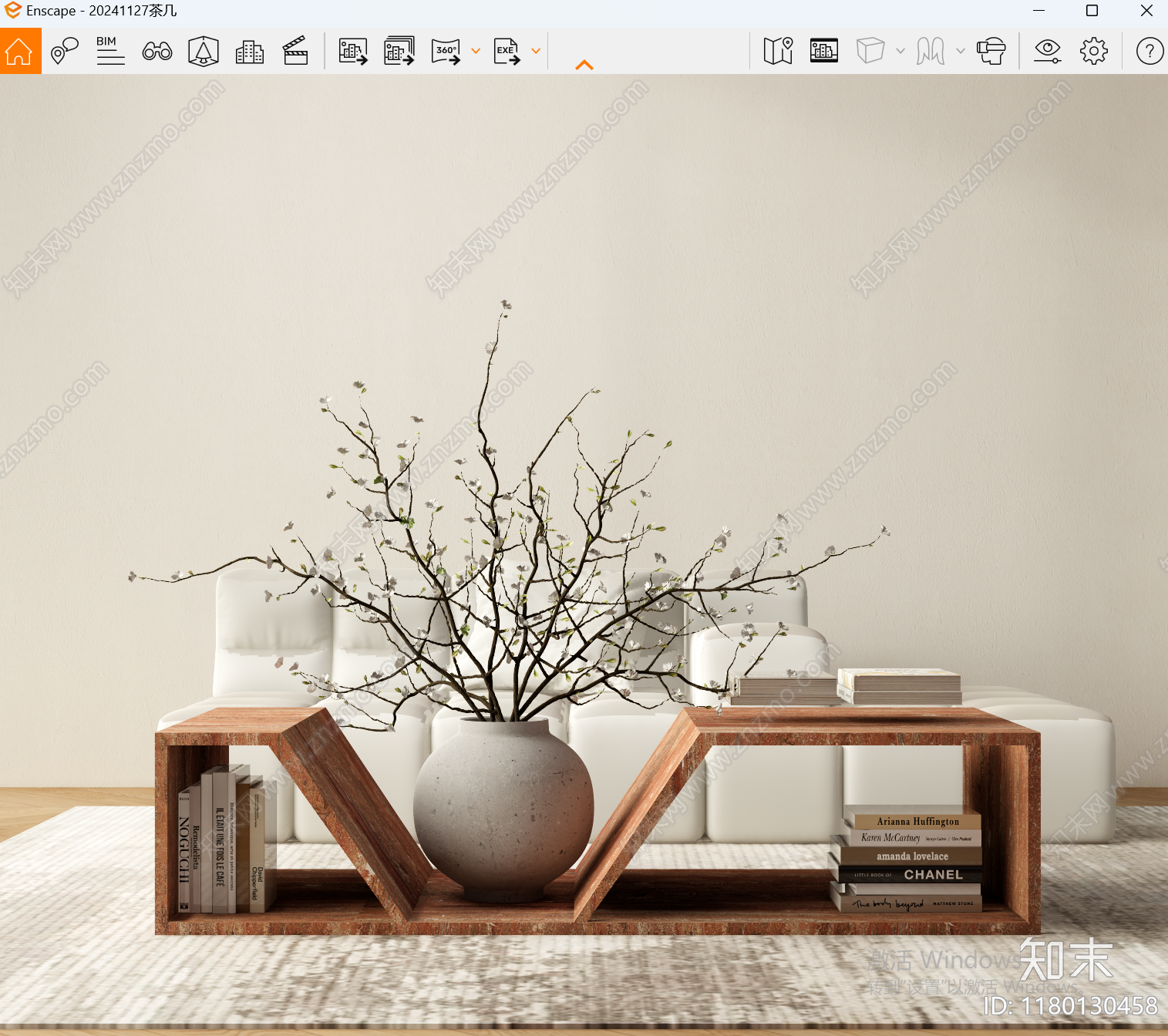Viewport: 1168px width, 1036px height.
Task: Open Manage Views pin icon
Action: pos(65,51)
